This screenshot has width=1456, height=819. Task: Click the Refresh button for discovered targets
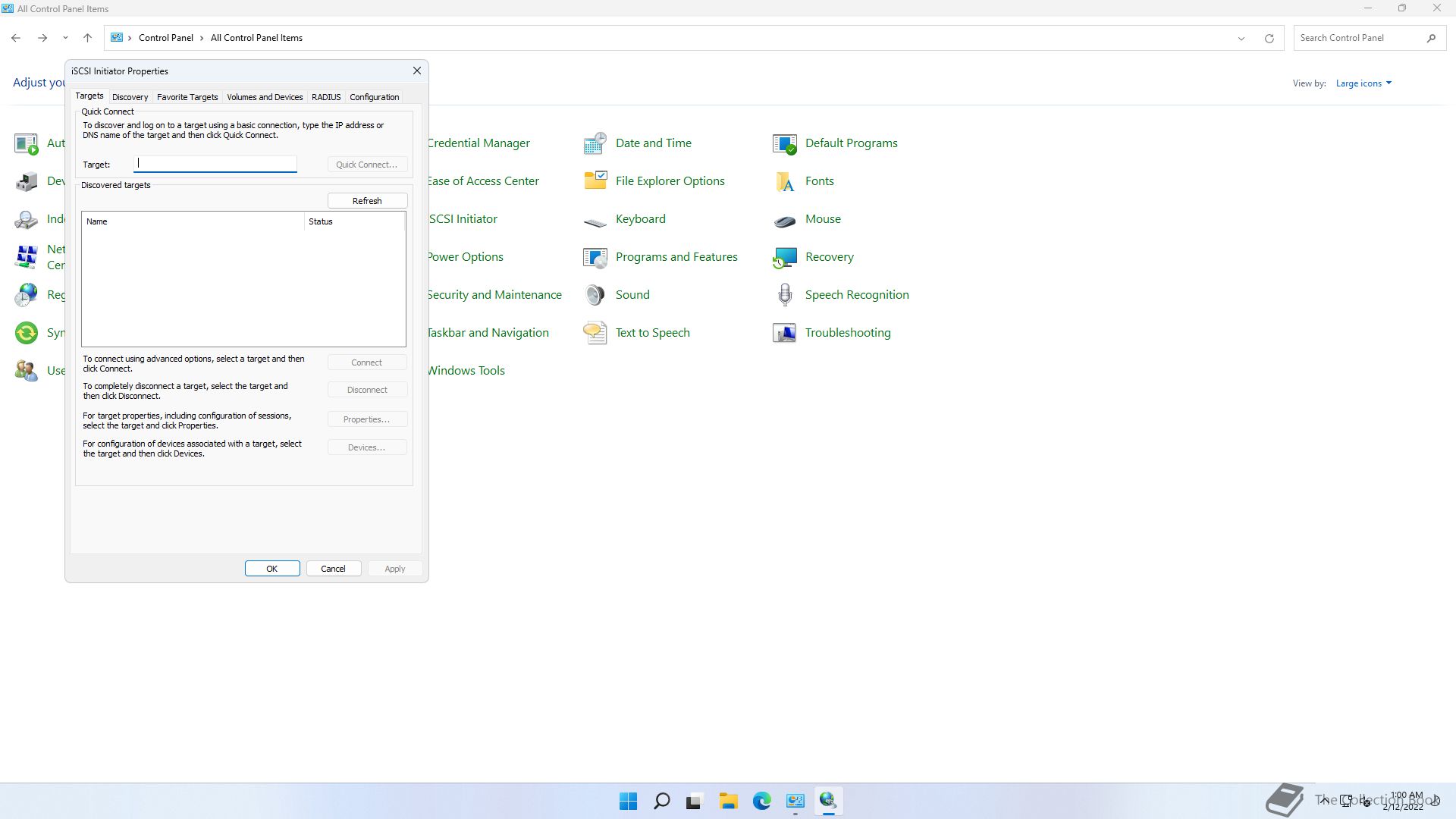(x=367, y=201)
